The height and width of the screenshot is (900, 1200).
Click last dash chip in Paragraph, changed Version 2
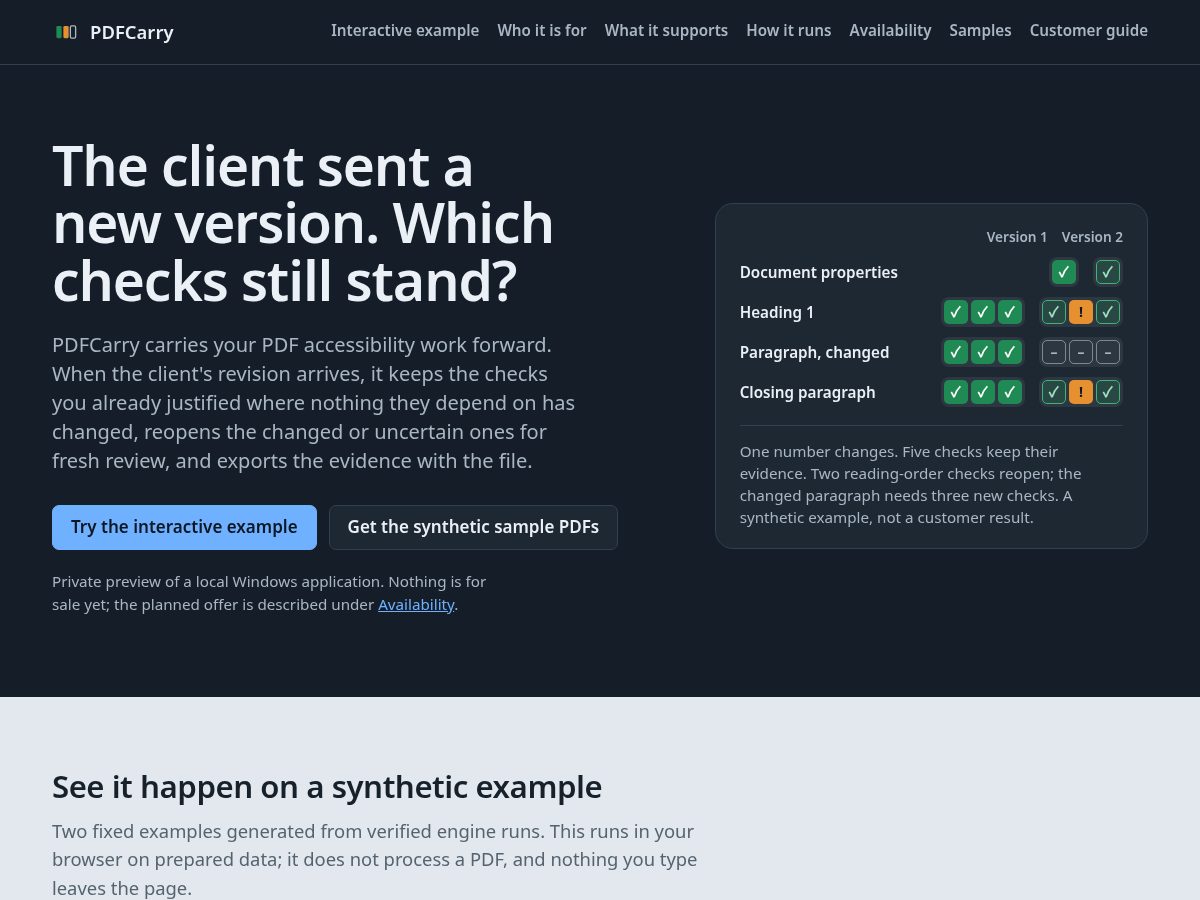[1108, 352]
